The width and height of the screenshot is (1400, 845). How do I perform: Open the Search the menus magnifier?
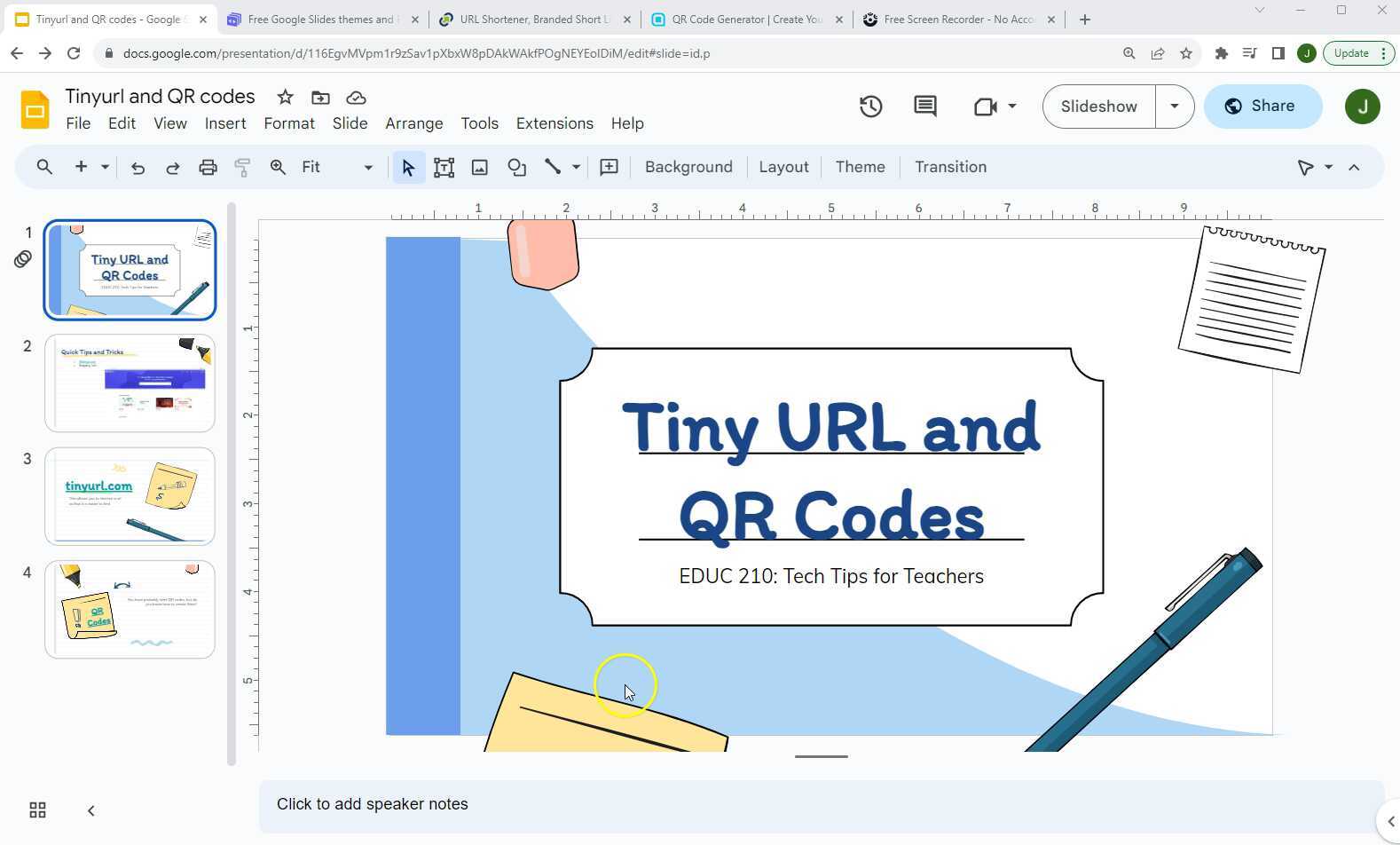point(44,167)
